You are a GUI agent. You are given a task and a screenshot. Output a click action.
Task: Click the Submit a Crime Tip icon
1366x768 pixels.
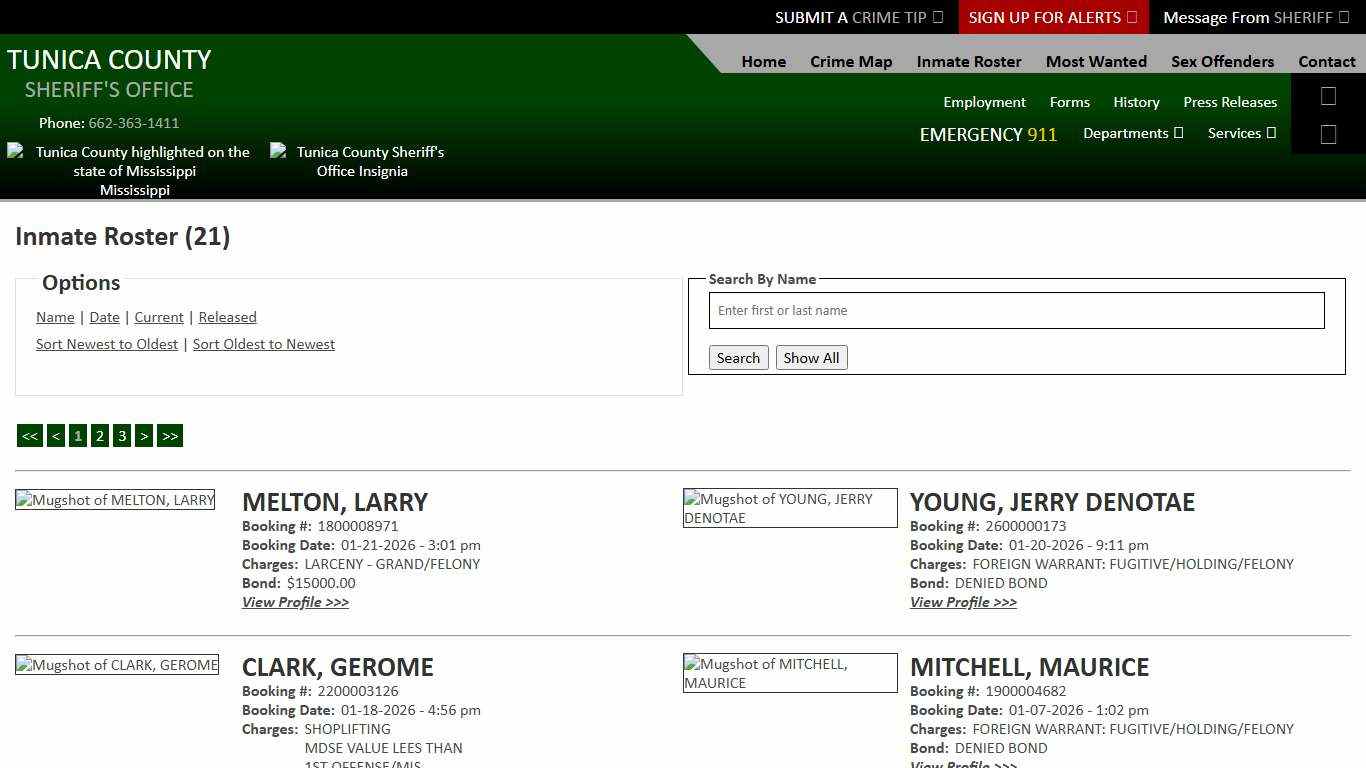(x=938, y=17)
